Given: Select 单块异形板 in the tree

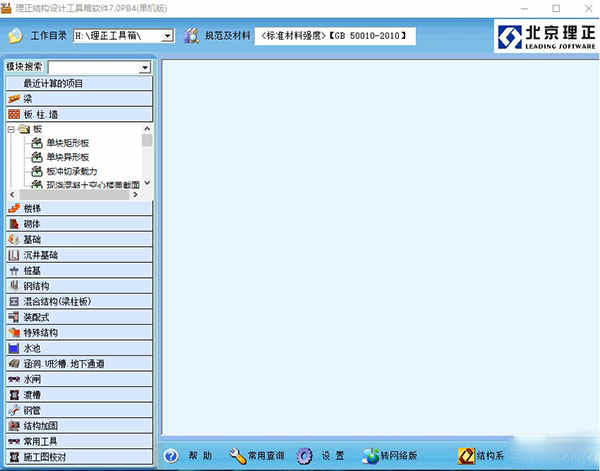Looking at the screenshot, I should point(68,157).
